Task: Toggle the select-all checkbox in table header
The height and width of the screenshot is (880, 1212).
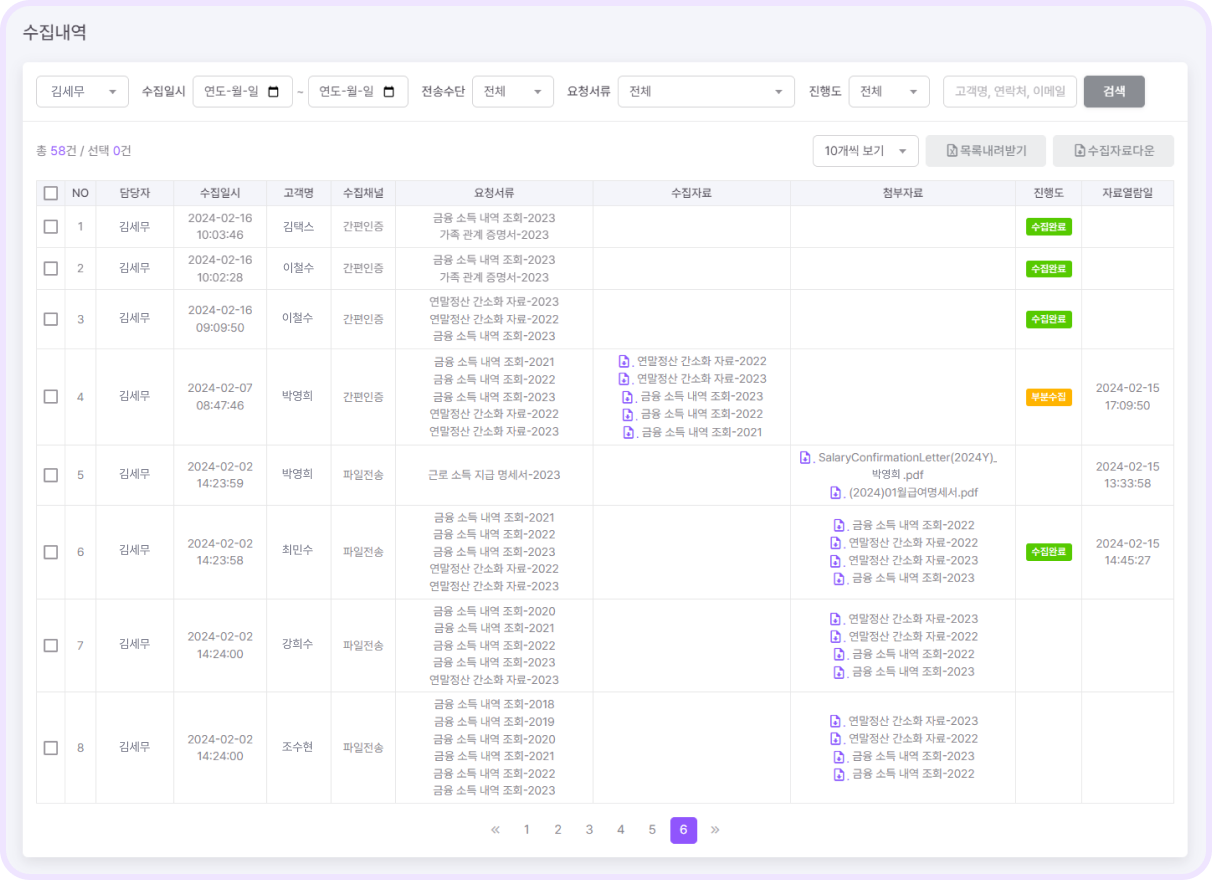Action: coord(51,193)
